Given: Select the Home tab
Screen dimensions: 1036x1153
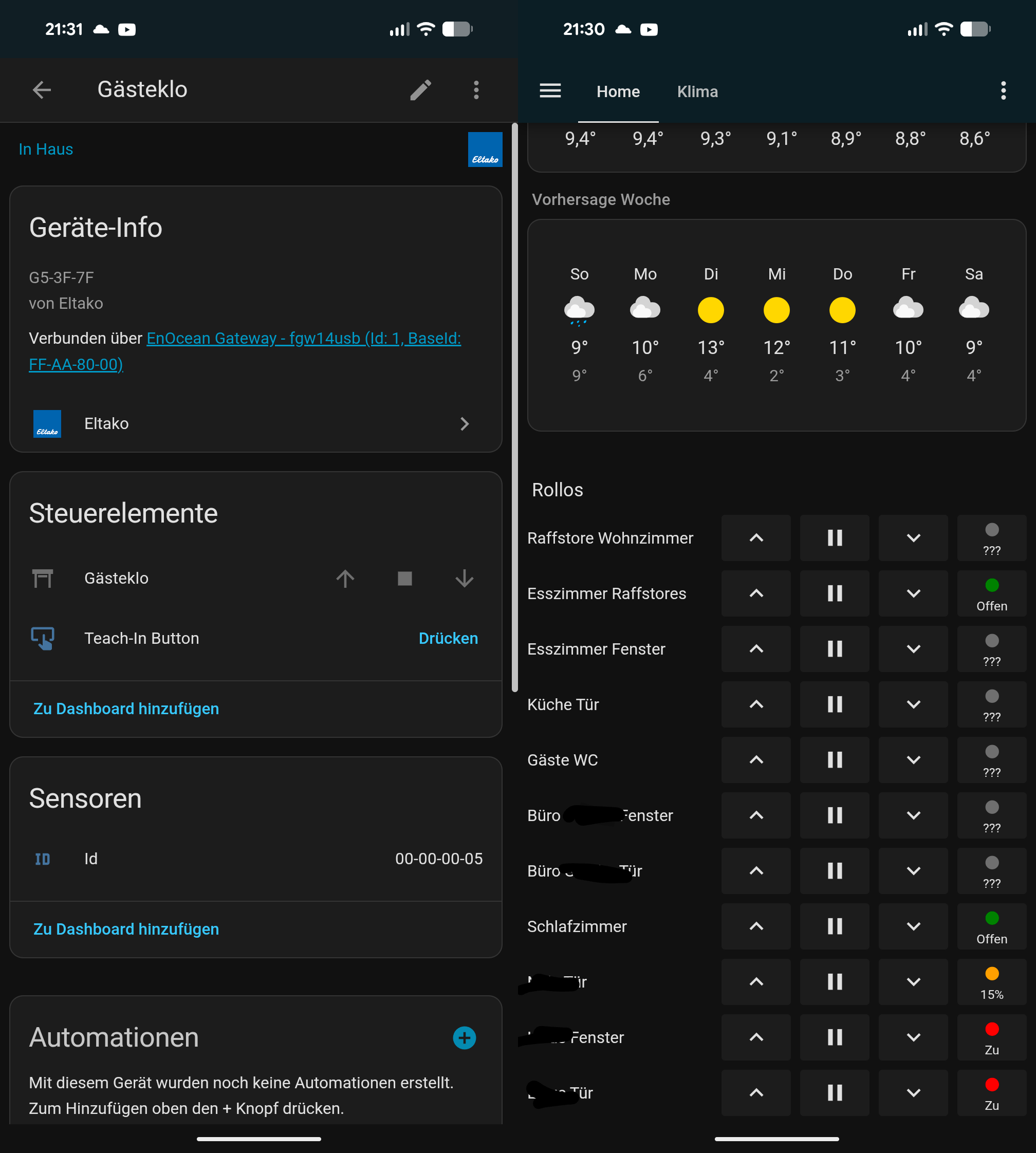Looking at the screenshot, I should tap(618, 91).
